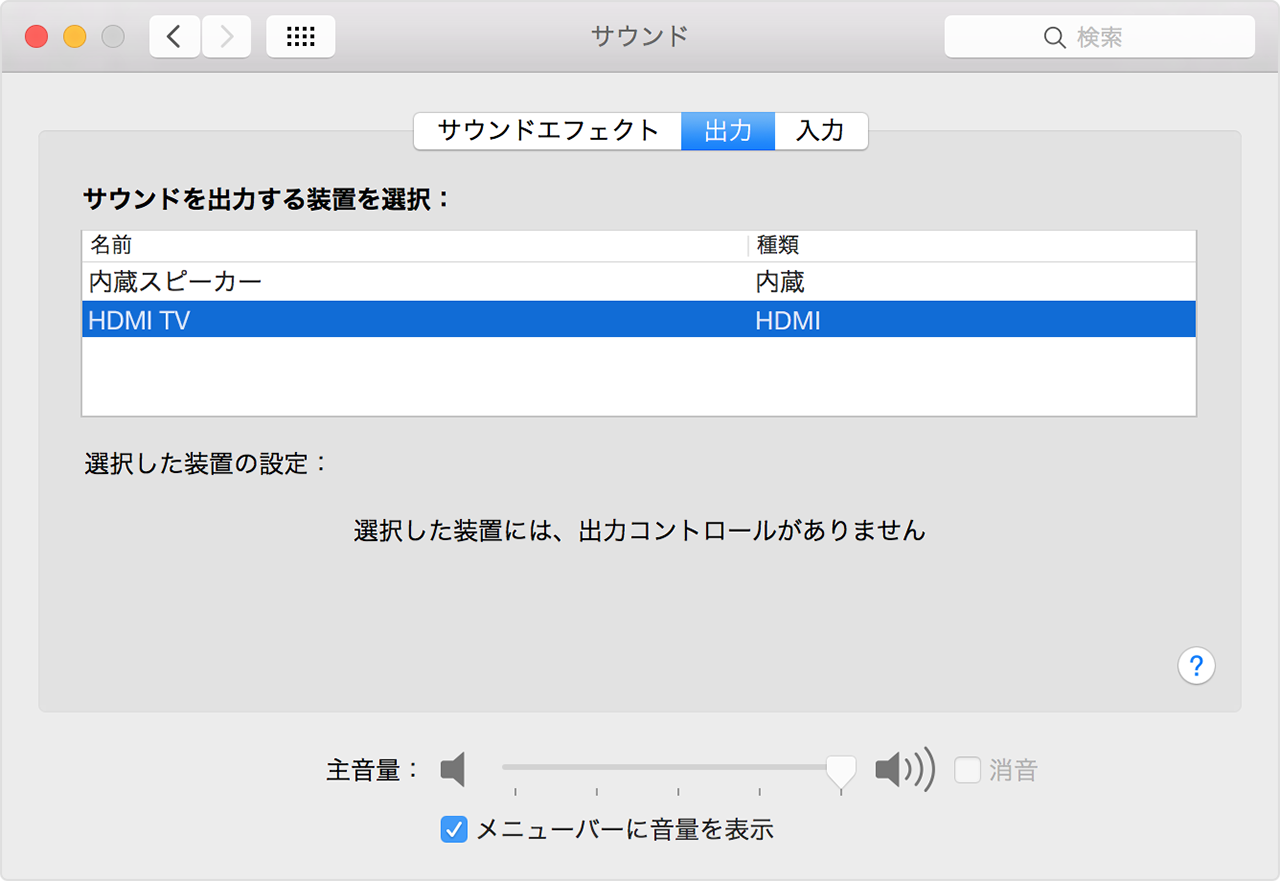Open the 入力 tab
1280x882 pixels.
click(x=821, y=131)
